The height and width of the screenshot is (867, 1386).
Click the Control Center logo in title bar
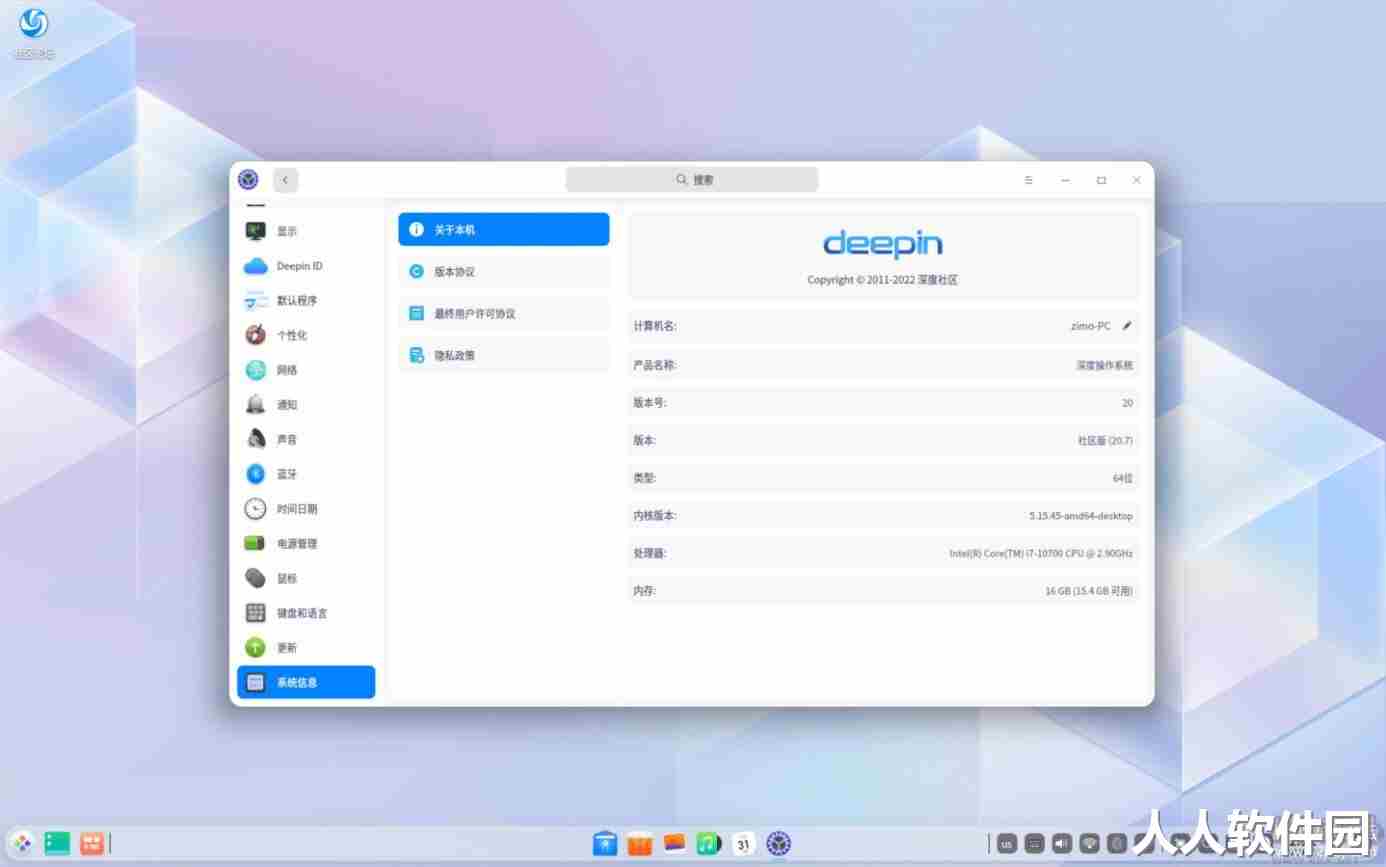pyautogui.click(x=248, y=180)
